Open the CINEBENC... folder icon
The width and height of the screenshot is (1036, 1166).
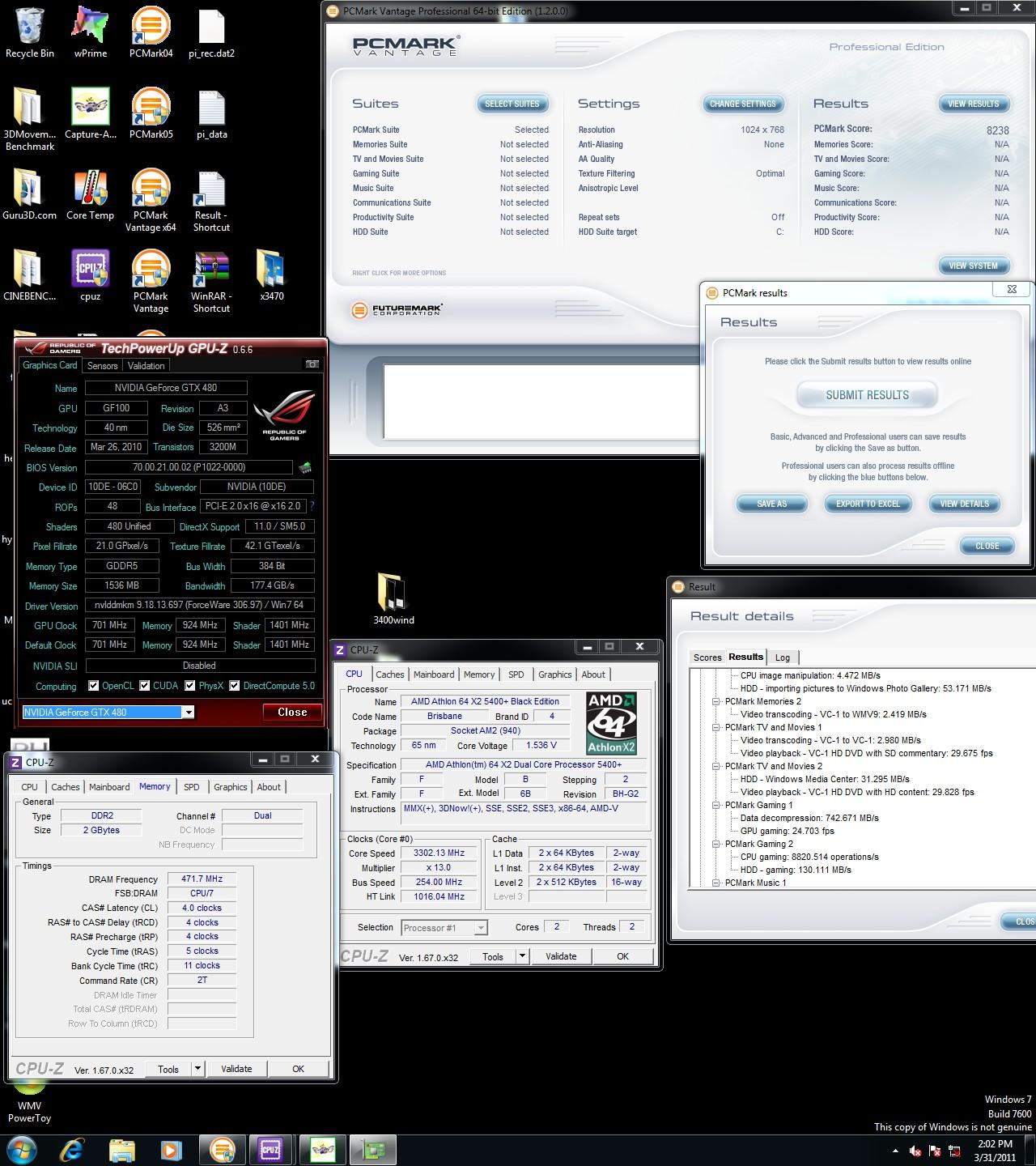point(29,275)
